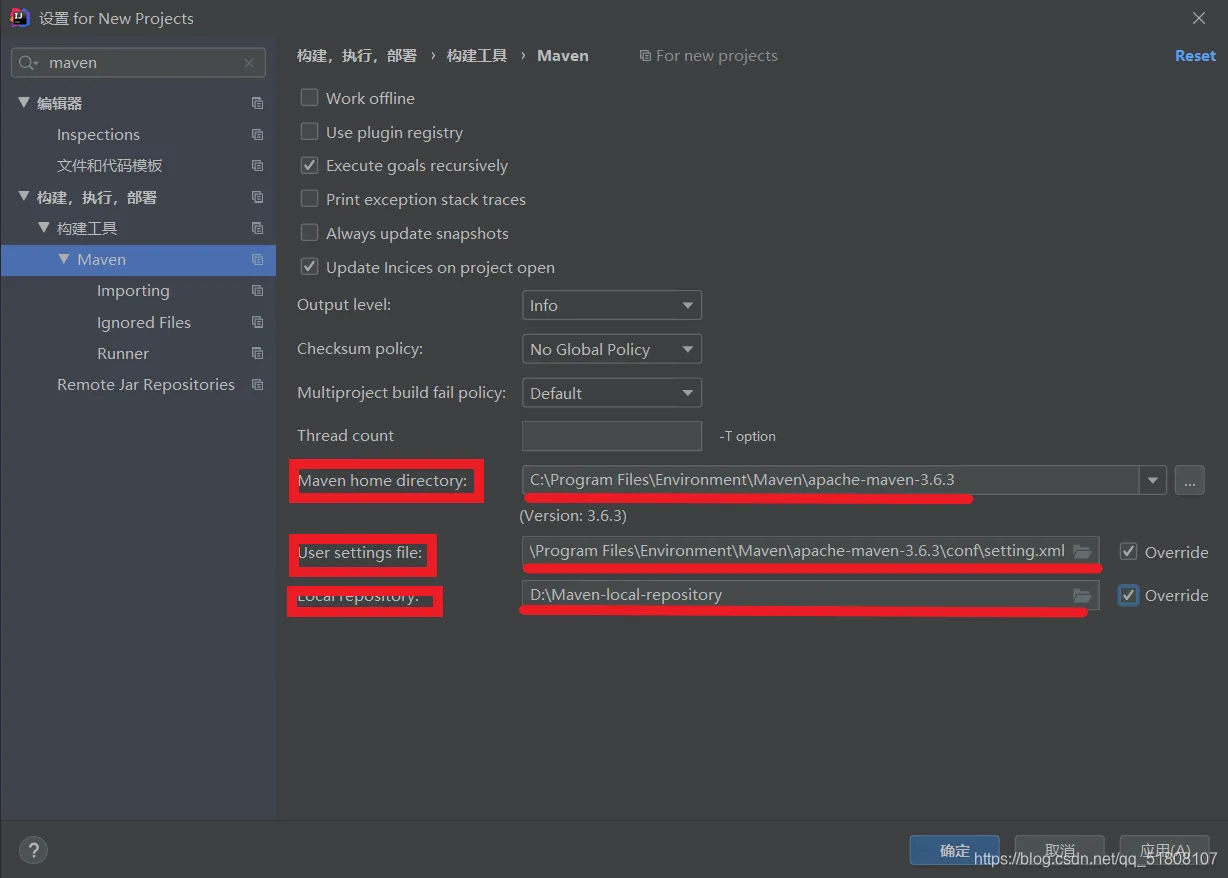Open Multiproject build fail policy dropdown
1228x878 pixels.
tap(612, 393)
